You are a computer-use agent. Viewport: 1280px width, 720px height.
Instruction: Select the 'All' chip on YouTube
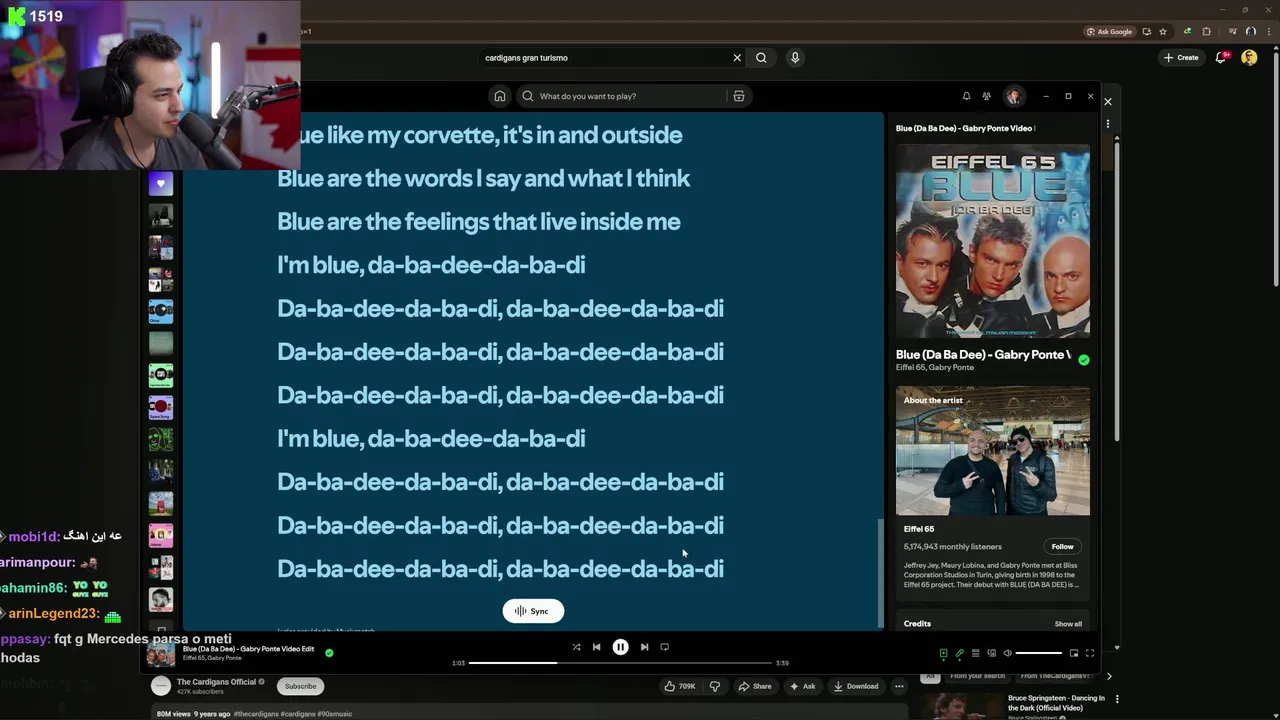point(930,676)
